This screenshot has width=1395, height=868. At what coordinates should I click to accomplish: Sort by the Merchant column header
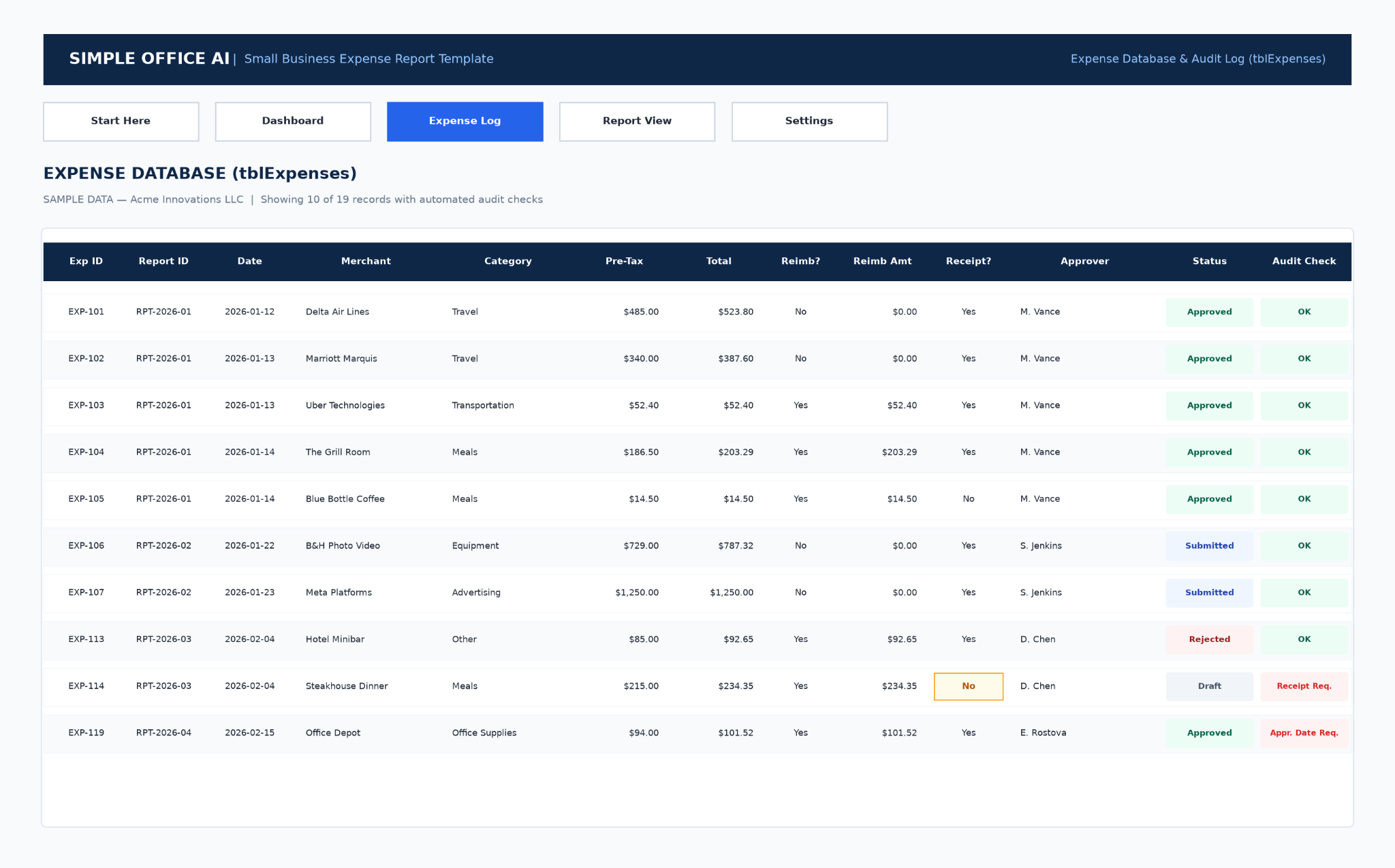tap(366, 261)
